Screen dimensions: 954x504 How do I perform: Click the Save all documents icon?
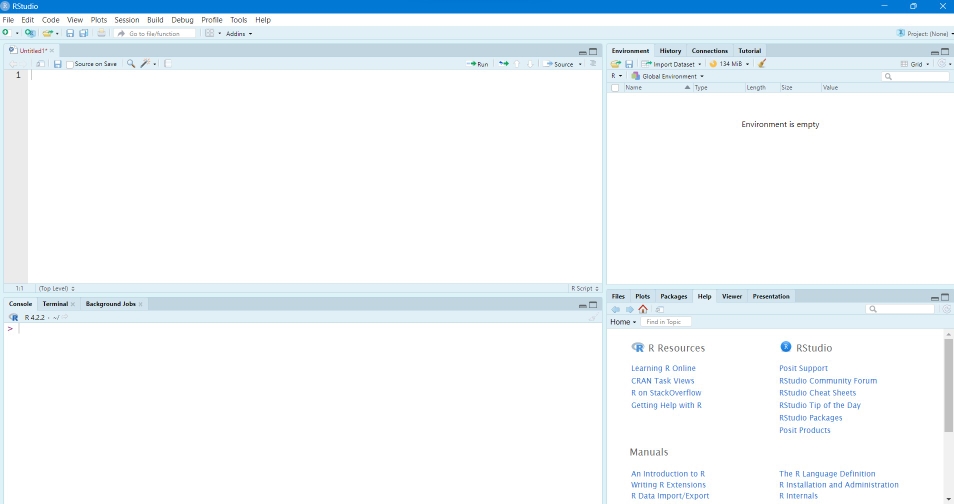(83, 33)
